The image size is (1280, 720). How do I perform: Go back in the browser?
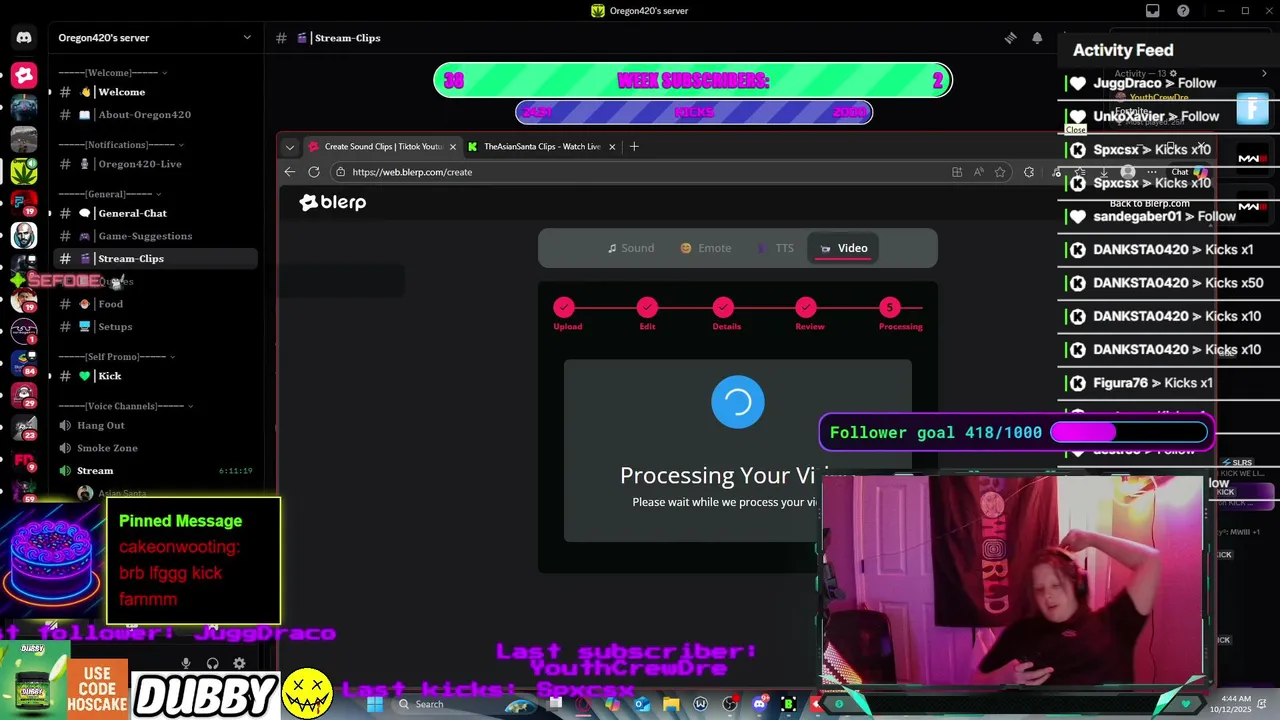[x=290, y=172]
